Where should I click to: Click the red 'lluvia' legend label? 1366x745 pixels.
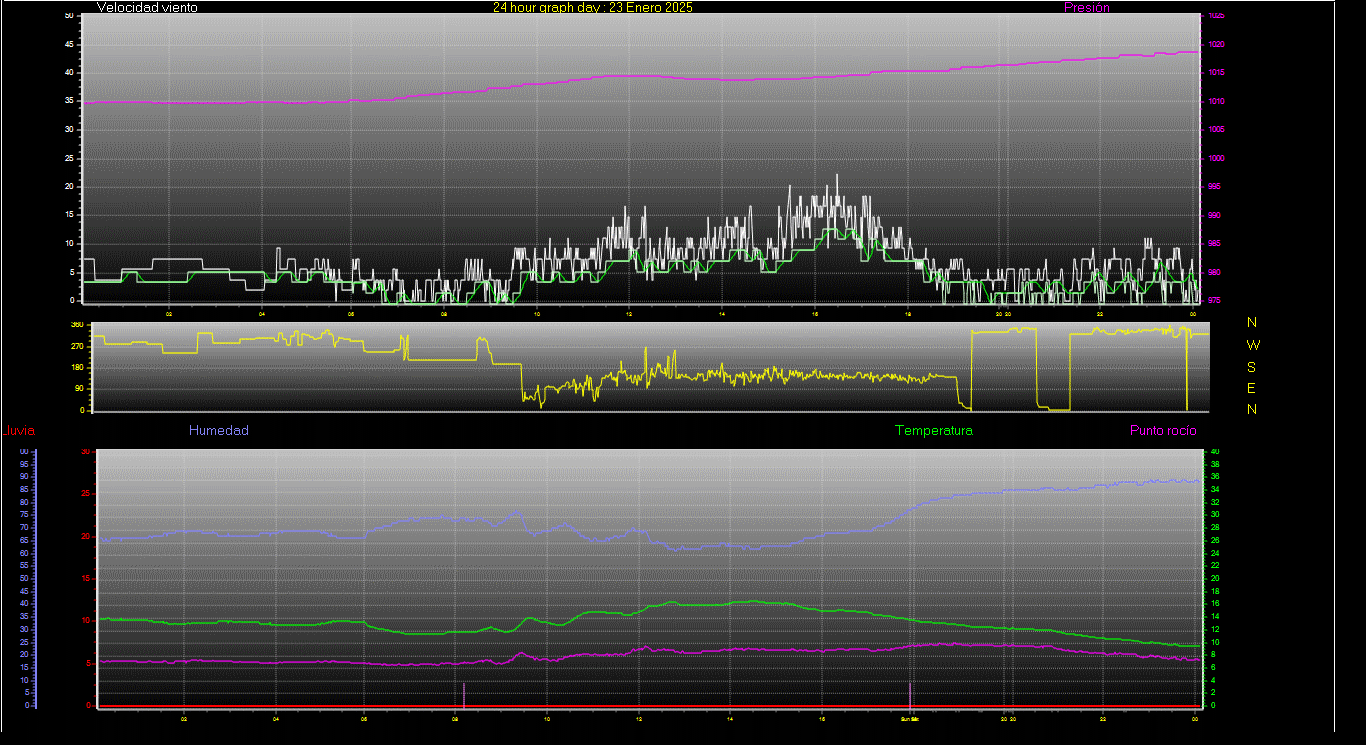(x=19, y=431)
